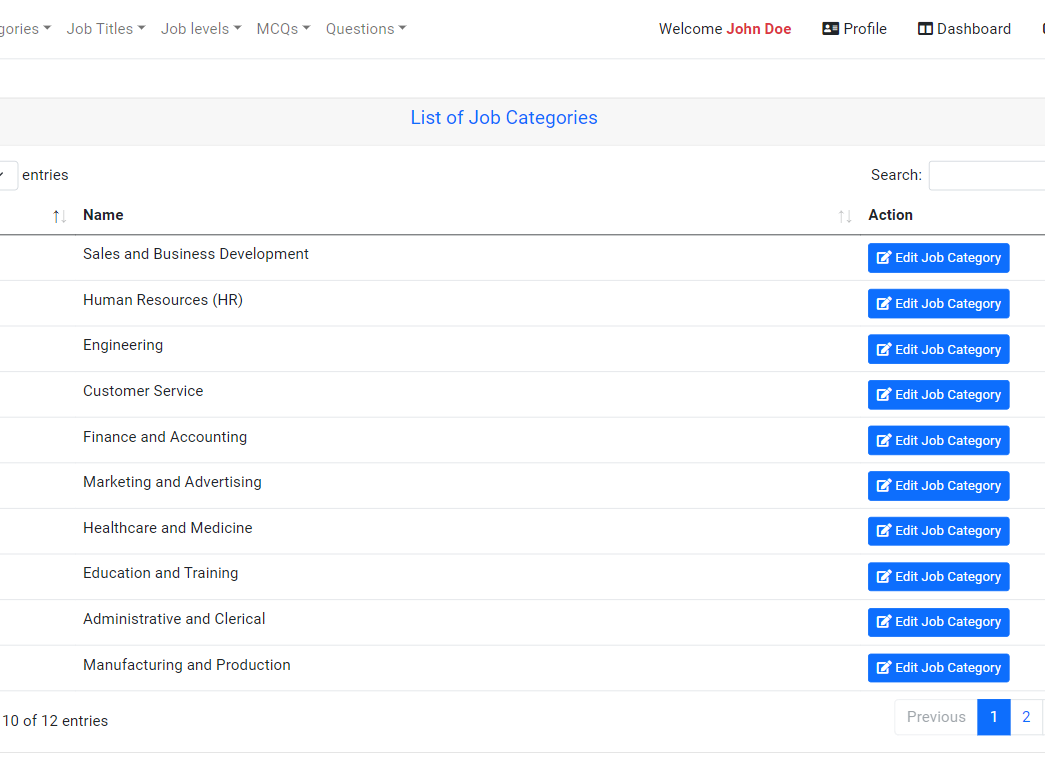This screenshot has width=1045, height=781.
Task: Click the edit pencil icon on the Customer Service row
Action: click(882, 394)
